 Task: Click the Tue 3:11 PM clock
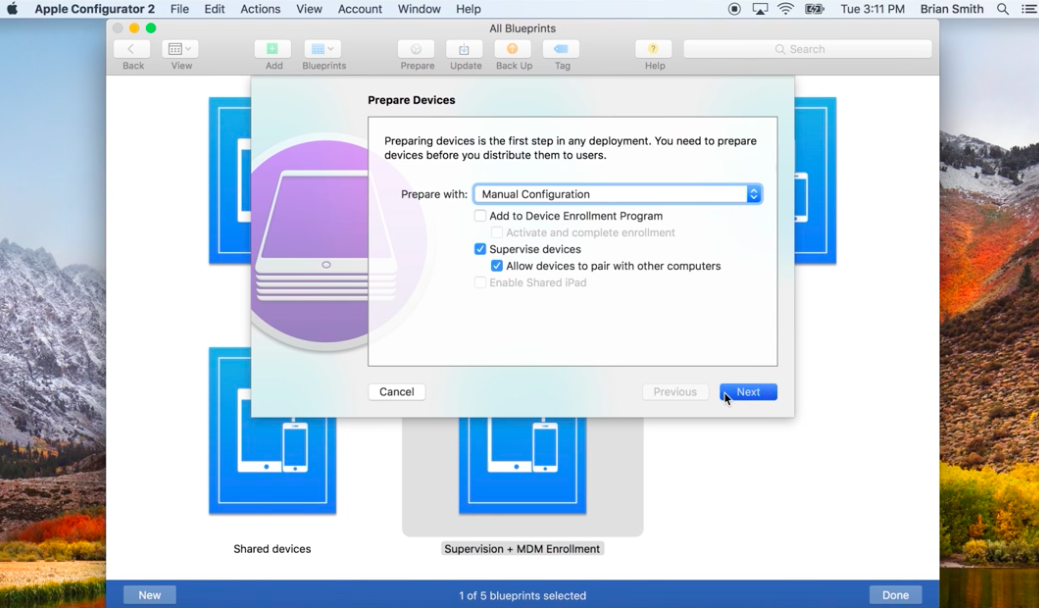pos(873,9)
